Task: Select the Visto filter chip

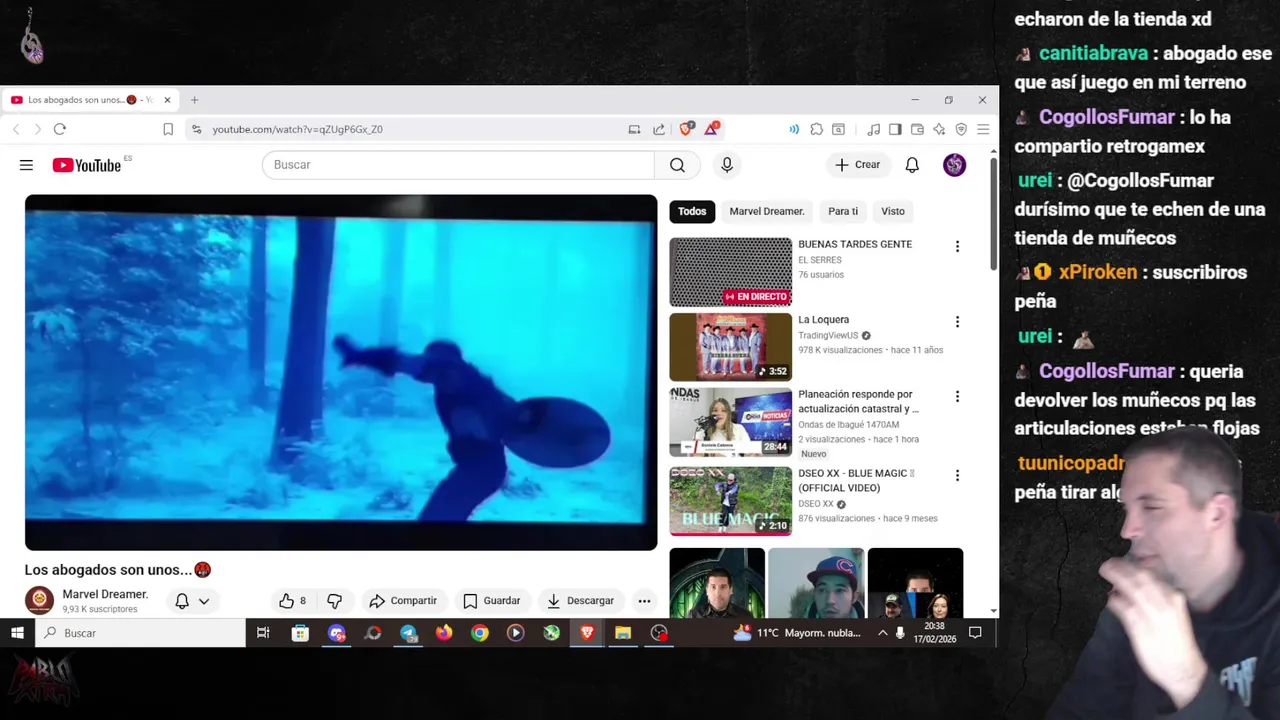Action: [893, 211]
